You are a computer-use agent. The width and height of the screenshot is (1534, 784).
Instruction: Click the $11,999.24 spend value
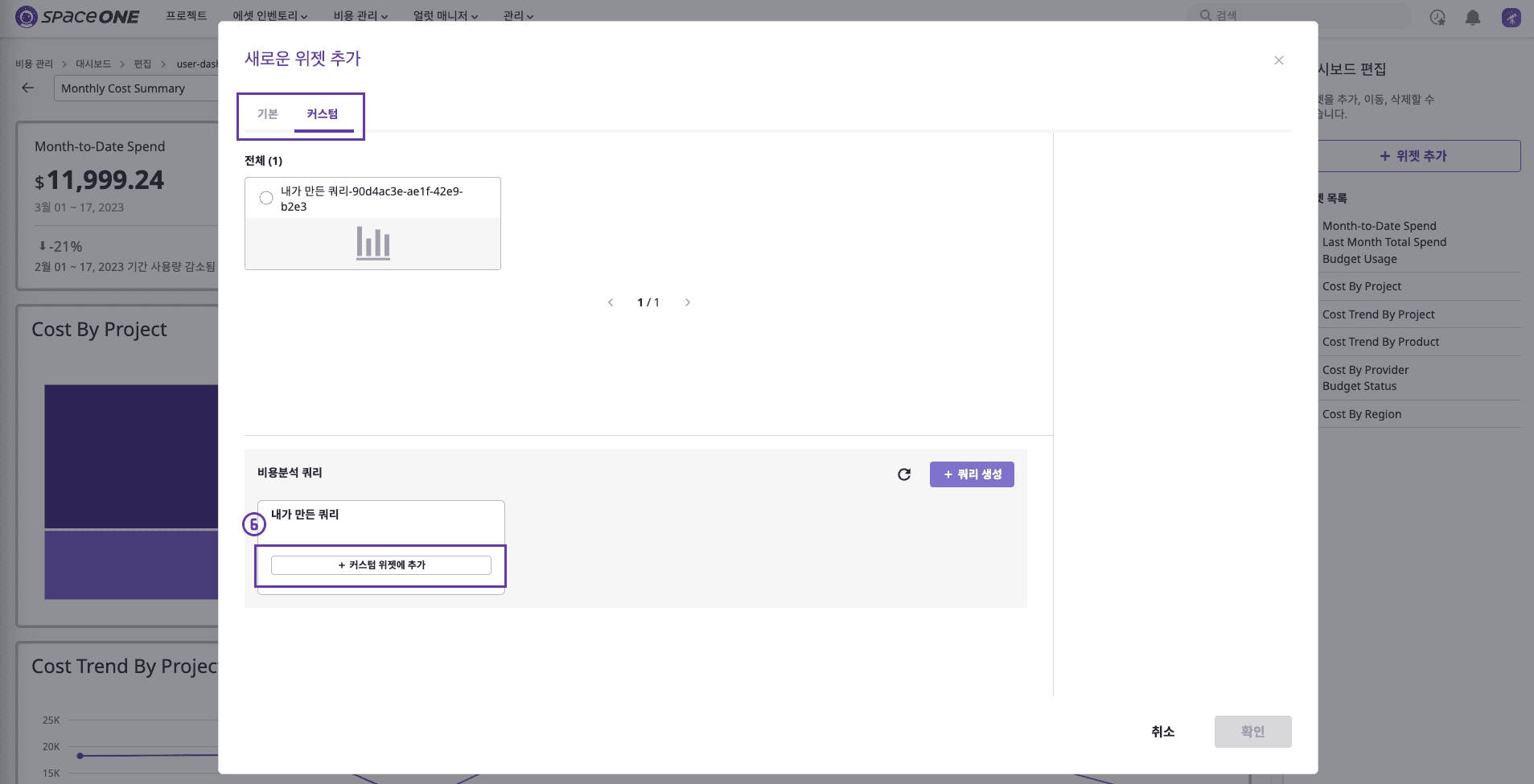click(x=99, y=179)
